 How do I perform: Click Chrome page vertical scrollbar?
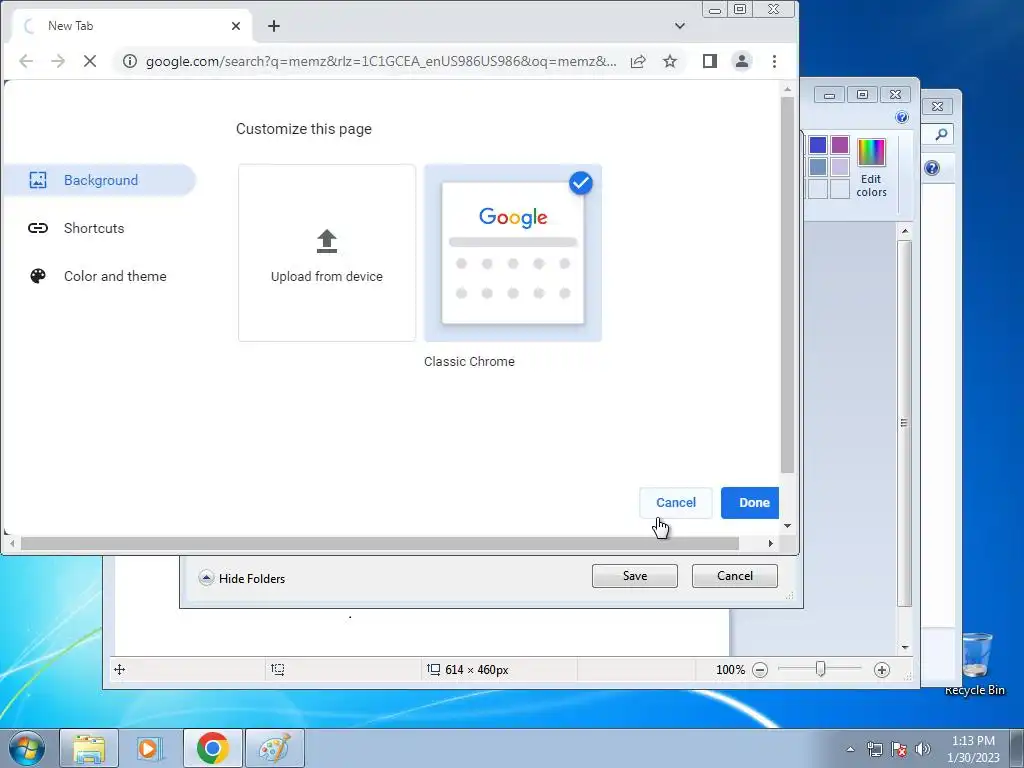[788, 285]
